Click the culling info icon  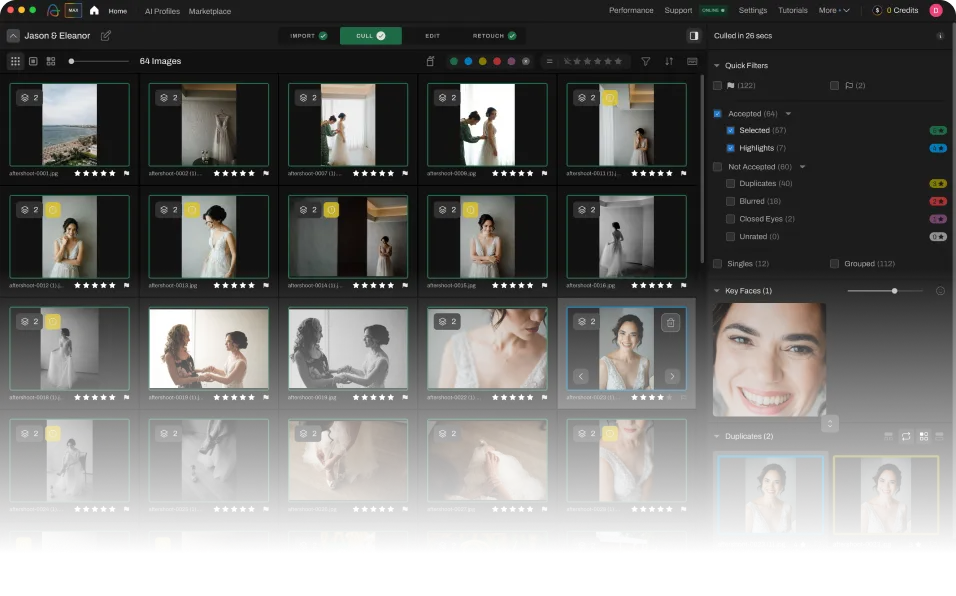[940, 36]
